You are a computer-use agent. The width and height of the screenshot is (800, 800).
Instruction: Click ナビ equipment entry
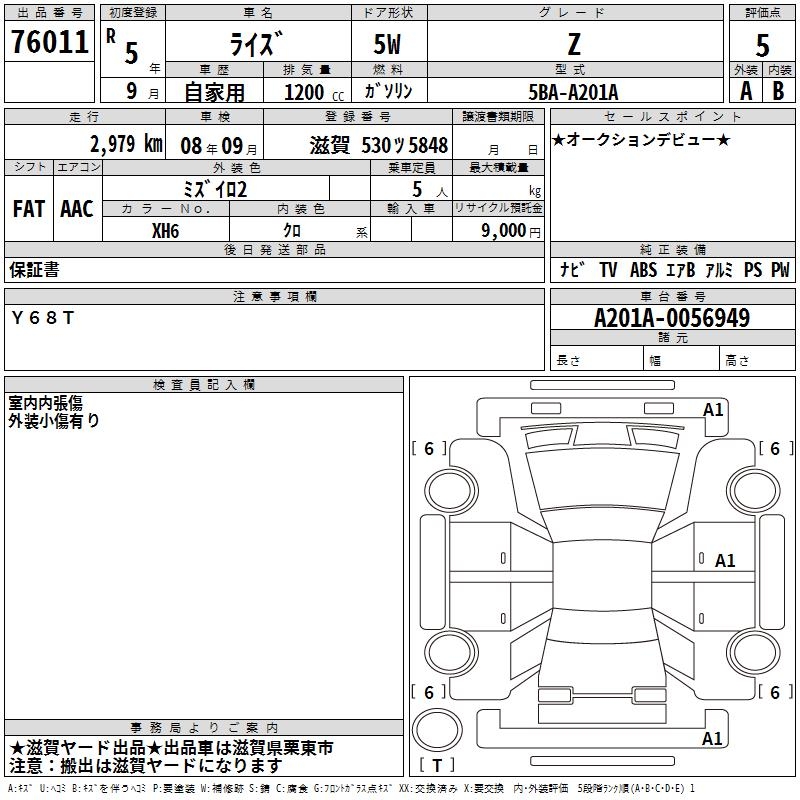[x=571, y=269]
